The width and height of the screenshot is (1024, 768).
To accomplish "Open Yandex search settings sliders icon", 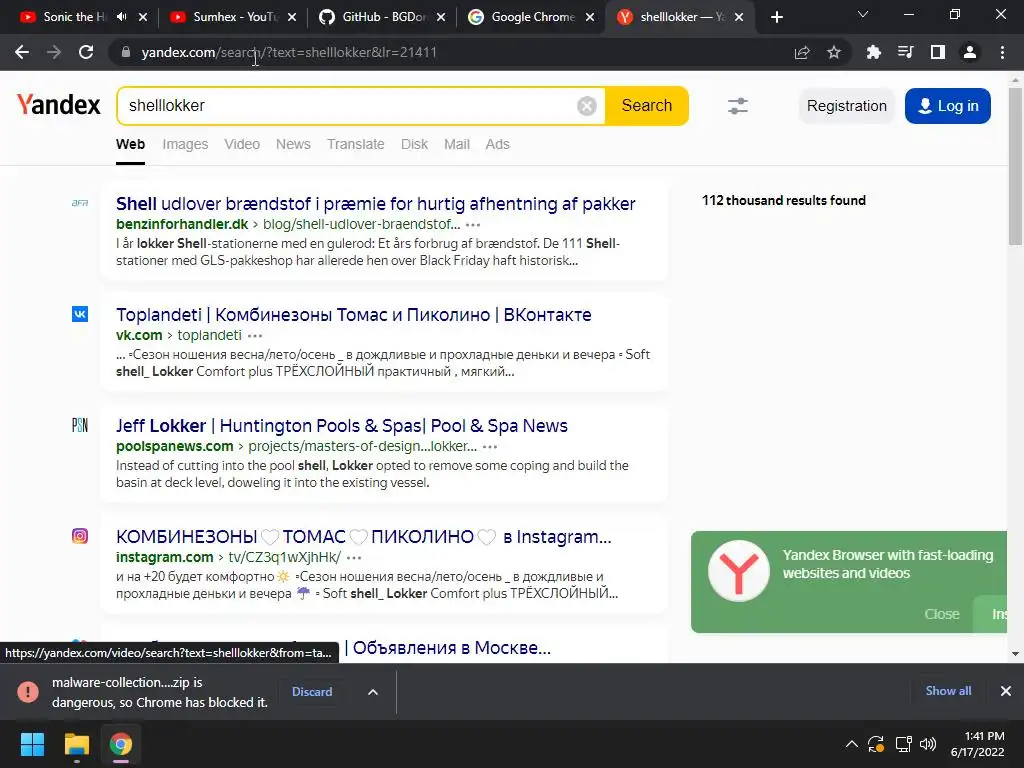I will click(738, 106).
